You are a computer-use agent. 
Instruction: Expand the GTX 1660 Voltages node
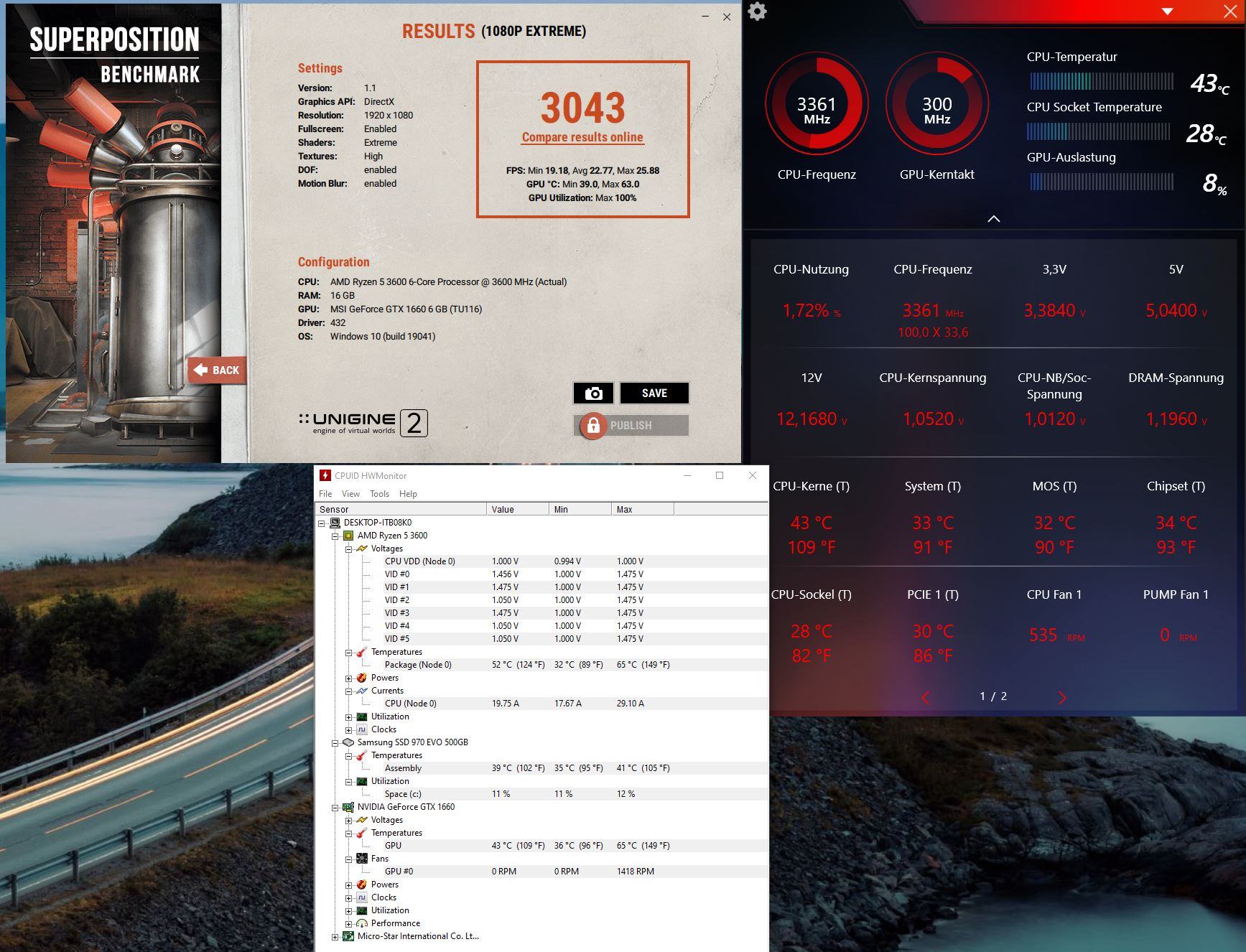[x=348, y=820]
